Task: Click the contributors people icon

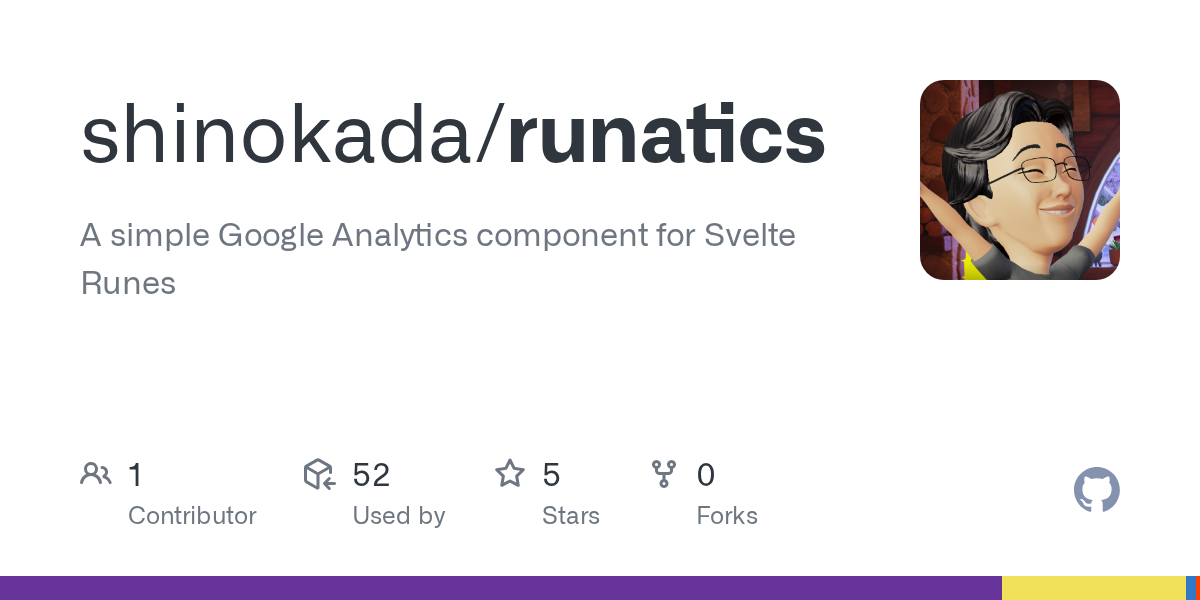Action: pos(96,474)
